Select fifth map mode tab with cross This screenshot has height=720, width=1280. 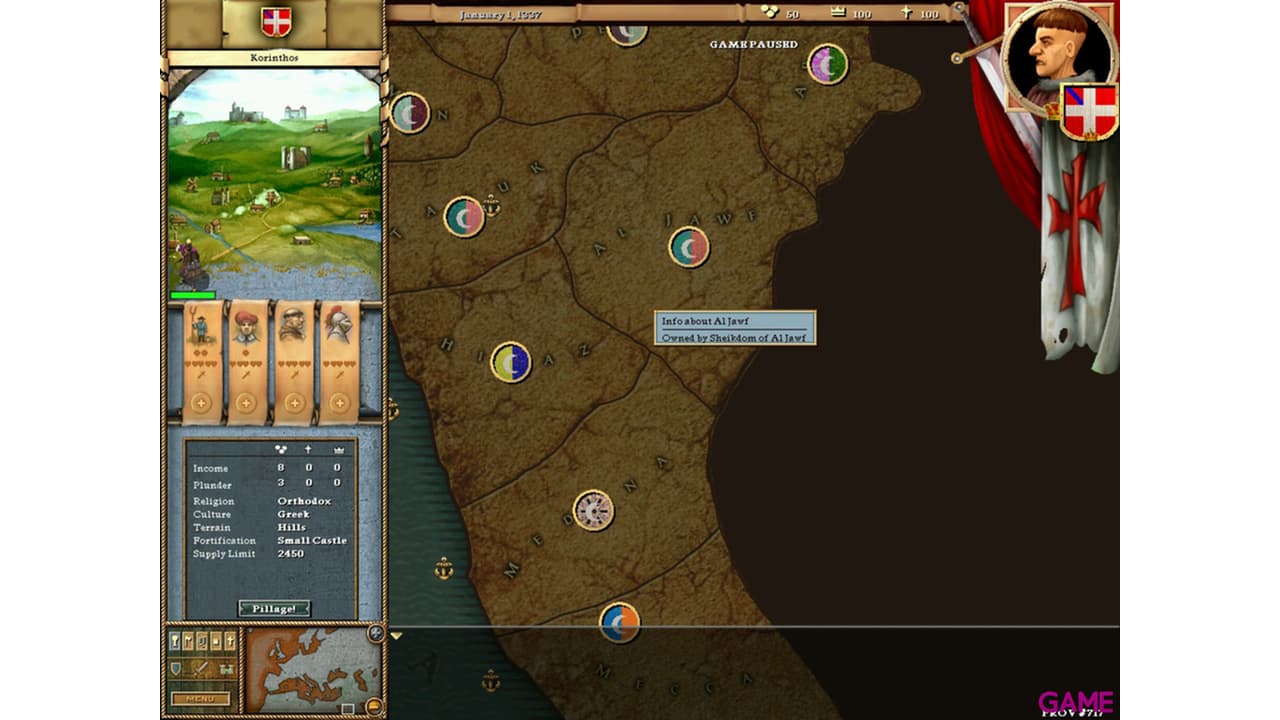coord(231,641)
